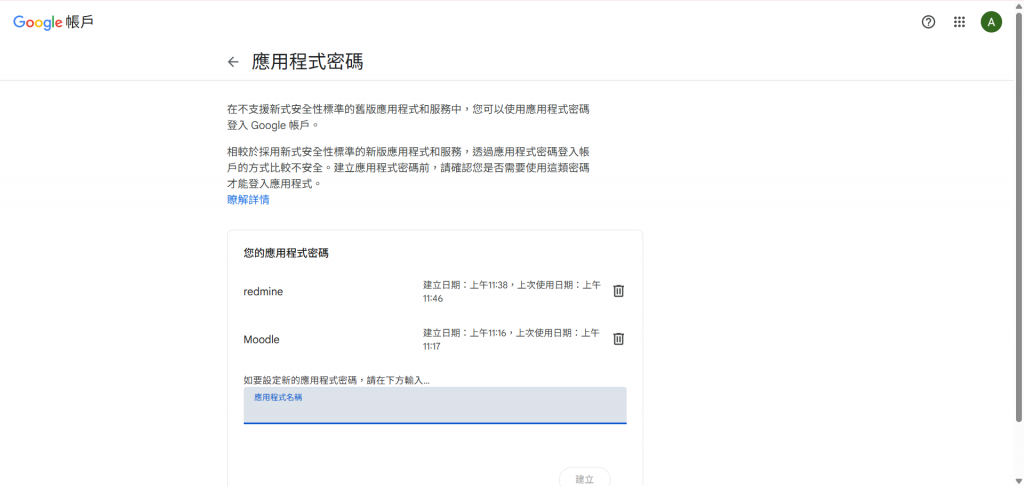Click the 應用程式密碼 page heading
Viewport: 1024px width, 486px height.
pos(308,62)
